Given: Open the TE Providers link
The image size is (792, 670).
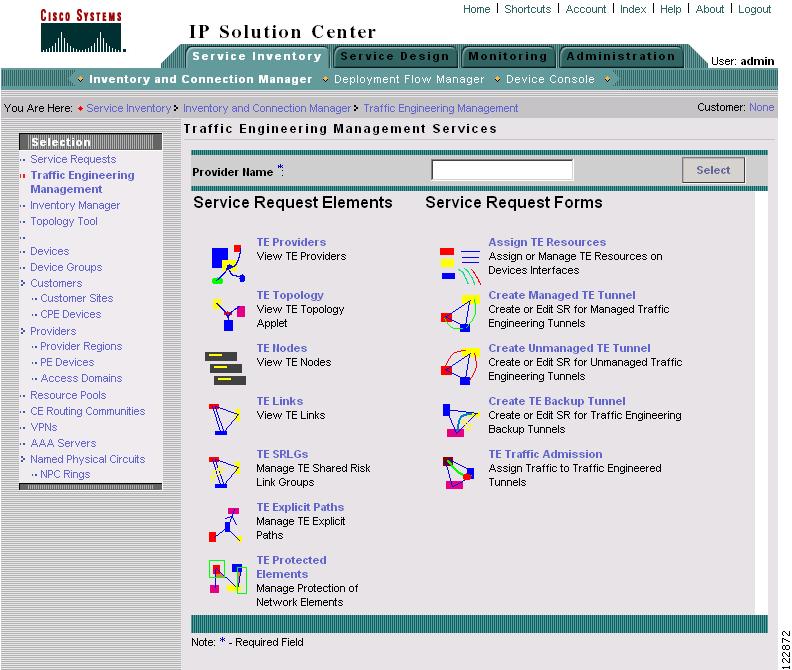Looking at the screenshot, I should [x=291, y=242].
